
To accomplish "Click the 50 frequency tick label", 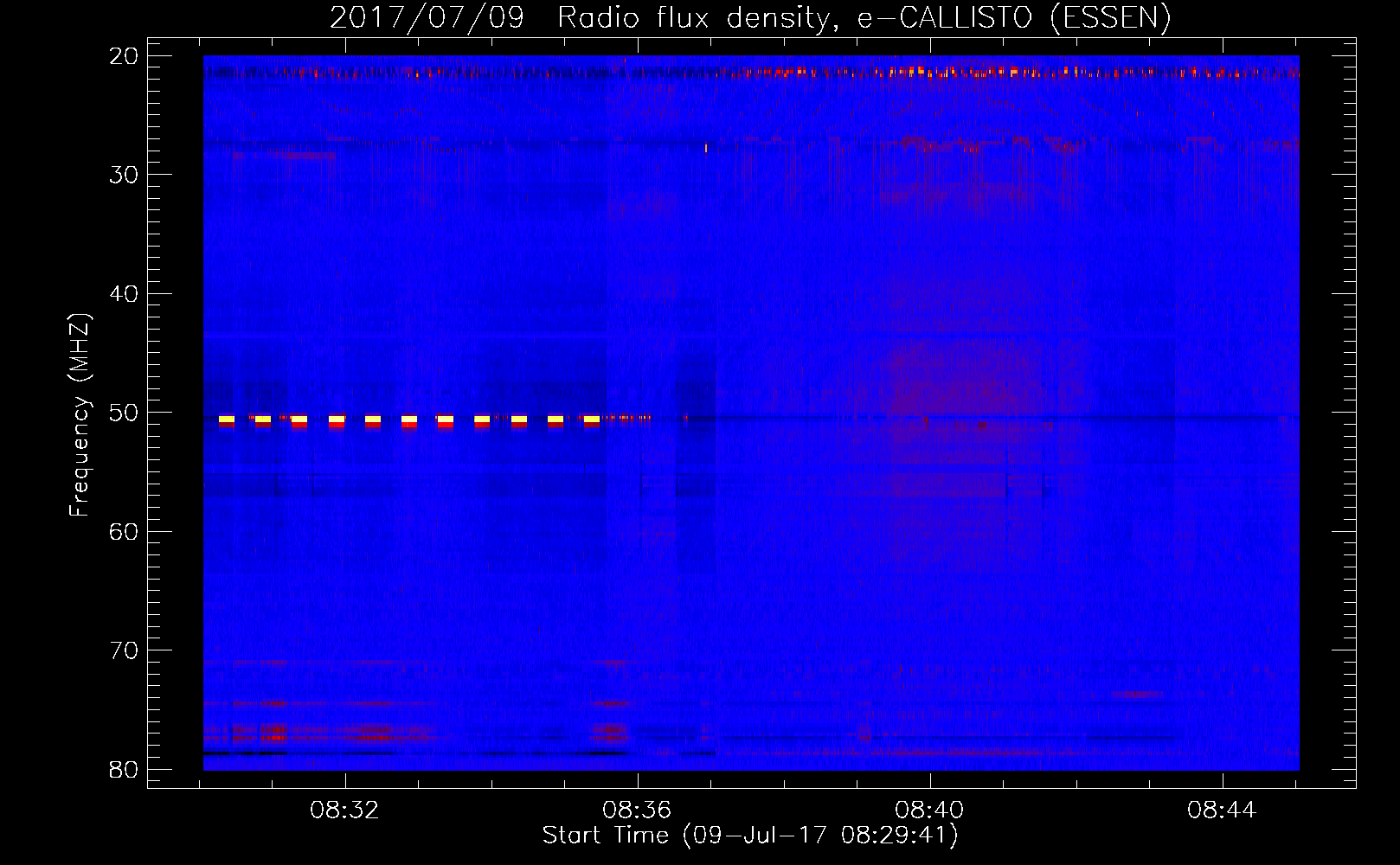I will (x=124, y=413).
